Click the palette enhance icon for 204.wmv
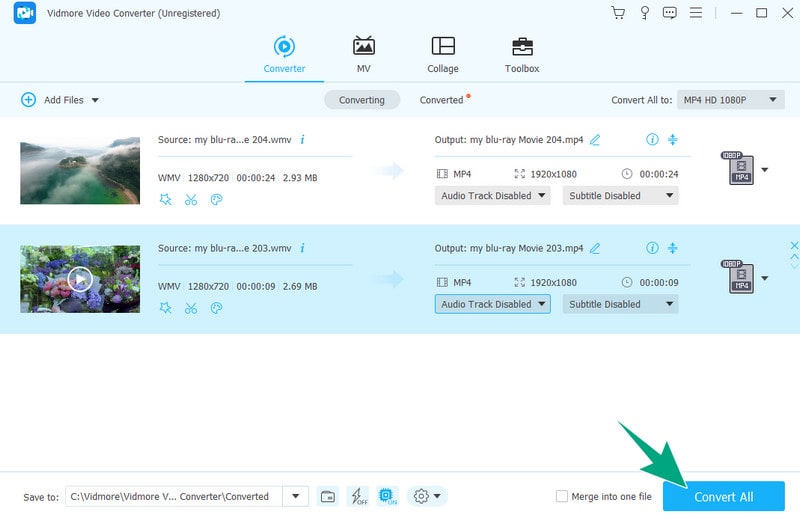This screenshot has height=518, width=800. pyautogui.click(x=216, y=200)
